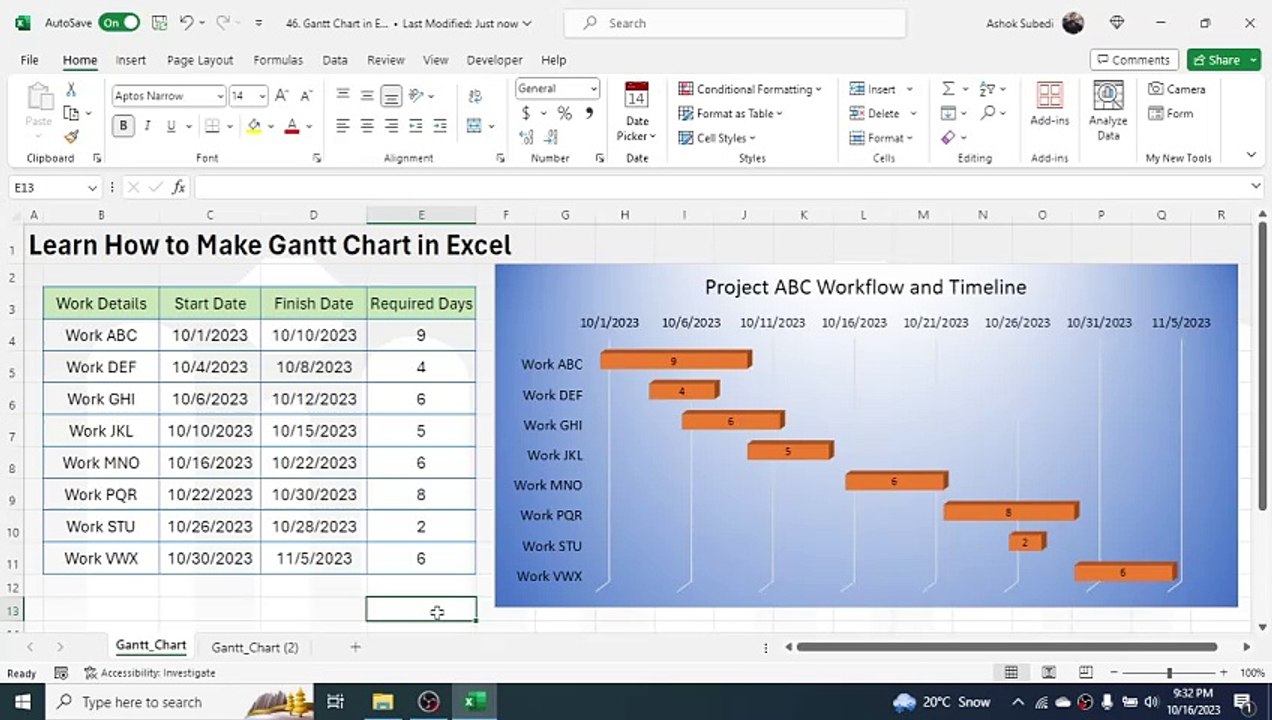Click the Search box in title bar

tap(735, 22)
